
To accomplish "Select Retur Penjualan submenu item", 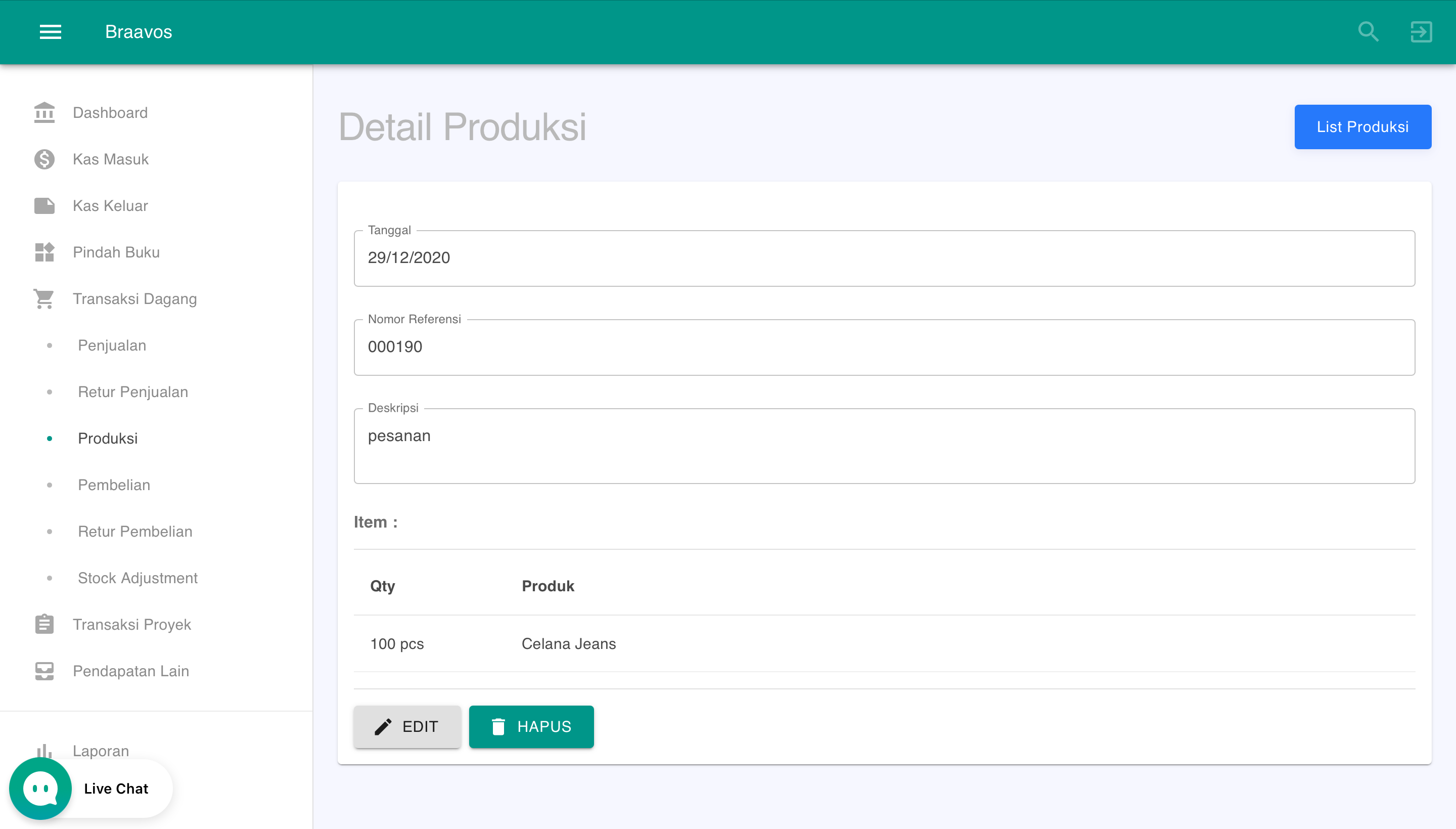I will pos(132,392).
